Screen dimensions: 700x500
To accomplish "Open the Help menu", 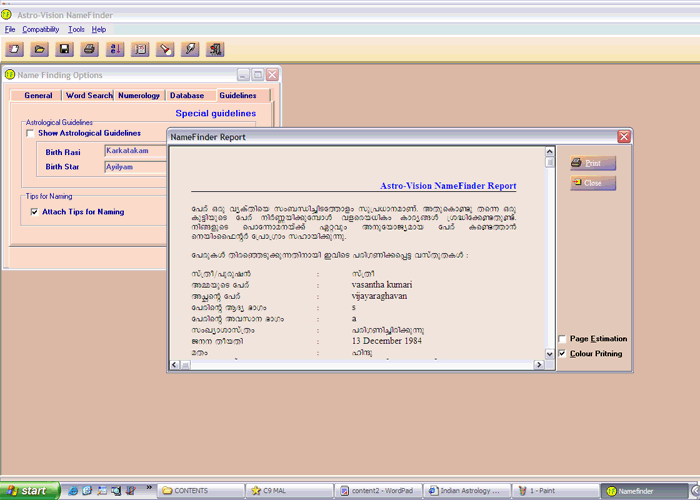I will coord(99,29).
